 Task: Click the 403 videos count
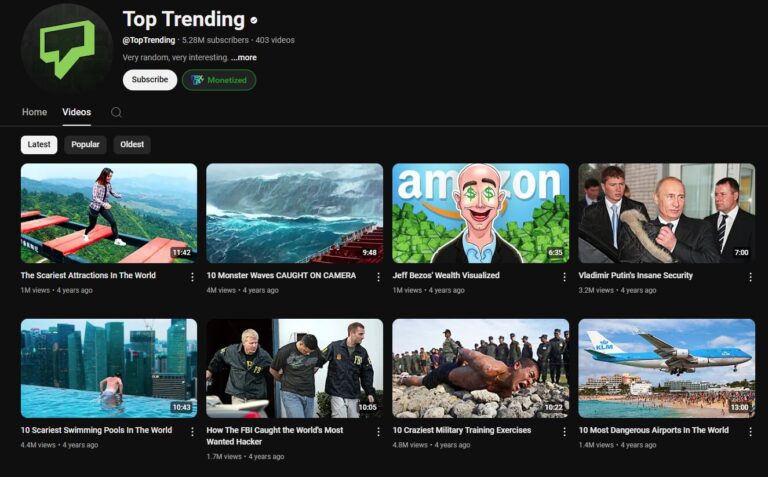click(x=275, y=40)
